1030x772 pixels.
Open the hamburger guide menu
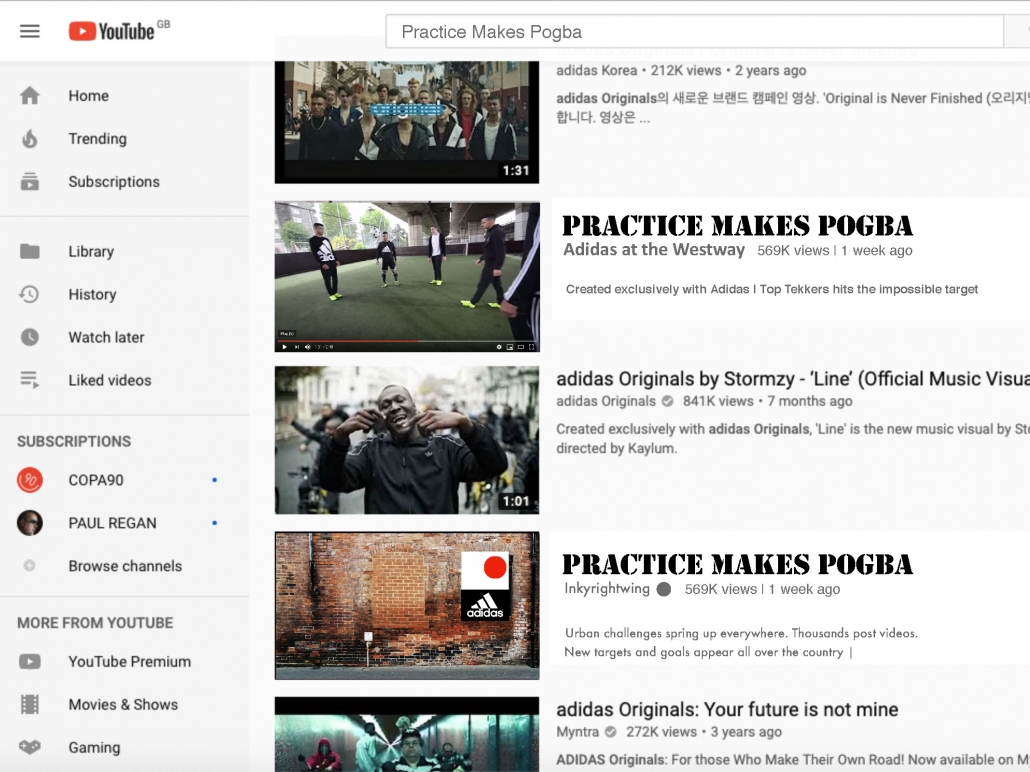click(x=30, y=31)
